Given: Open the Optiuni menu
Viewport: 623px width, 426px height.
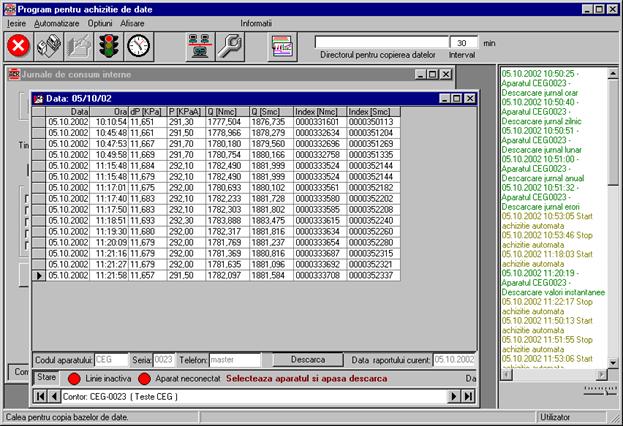Looking at the screenshot, I should point(100,23).
